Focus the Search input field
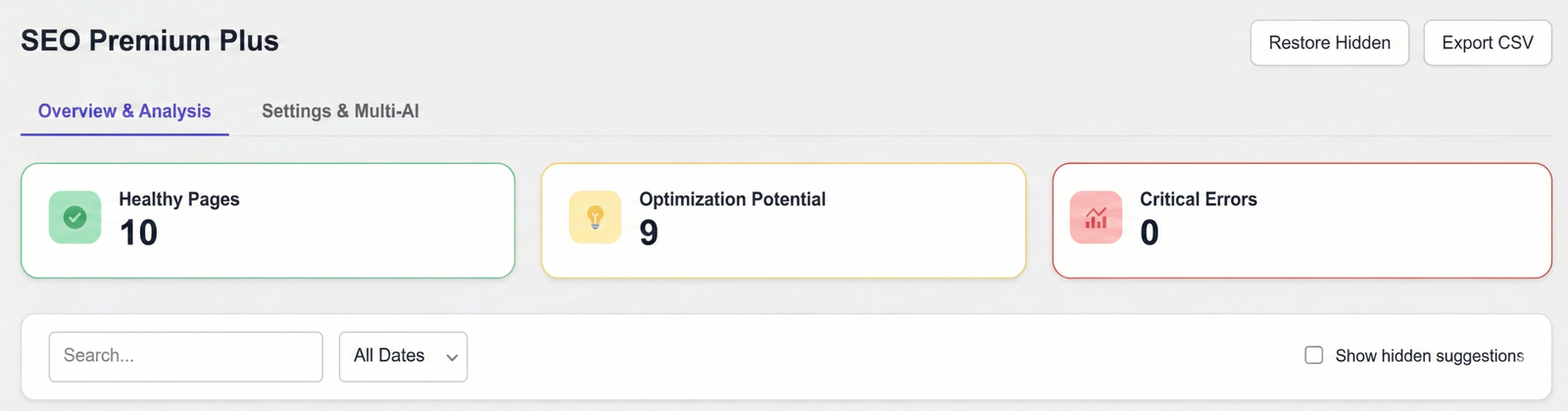Screen dimensions: 1568x411 pos(185,356)
